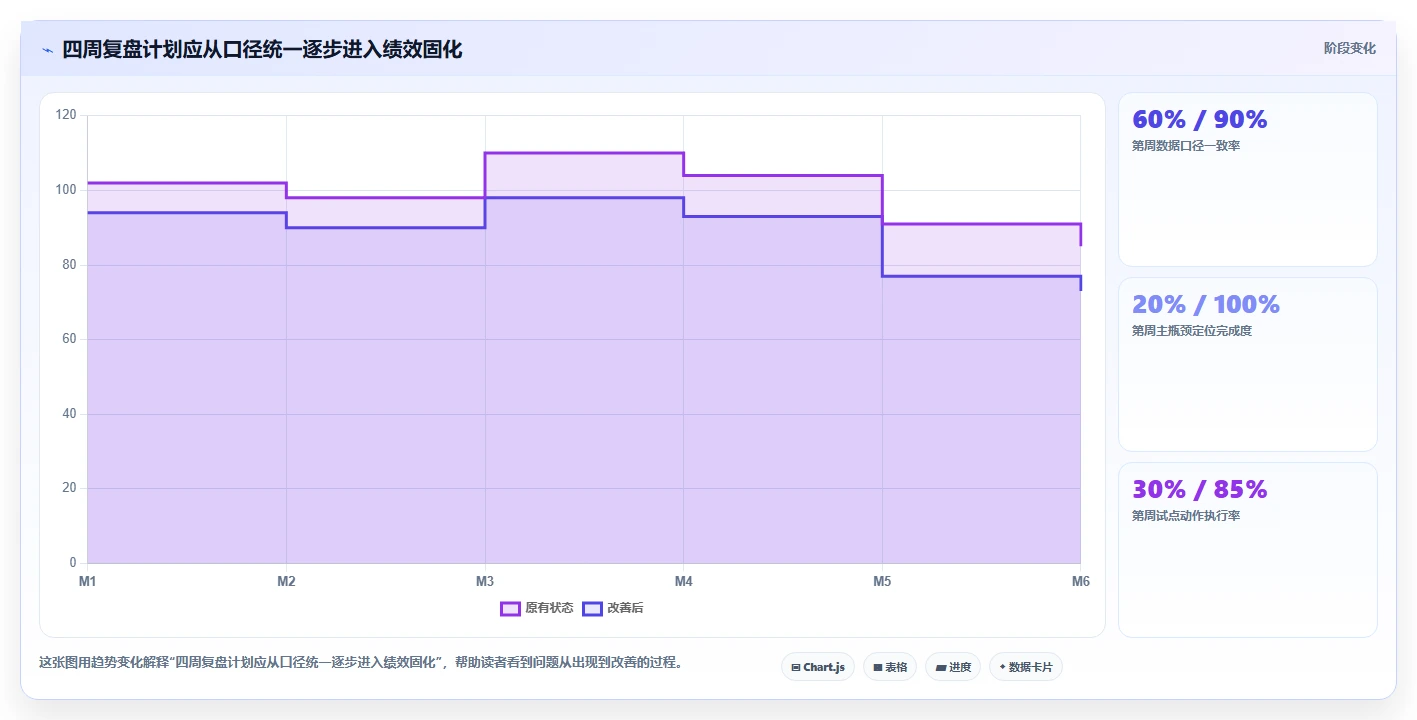Click the 60 y-axis value
Image resolution: width=1417 pixels, height=720 pixels.
click(x=69, y=339)
